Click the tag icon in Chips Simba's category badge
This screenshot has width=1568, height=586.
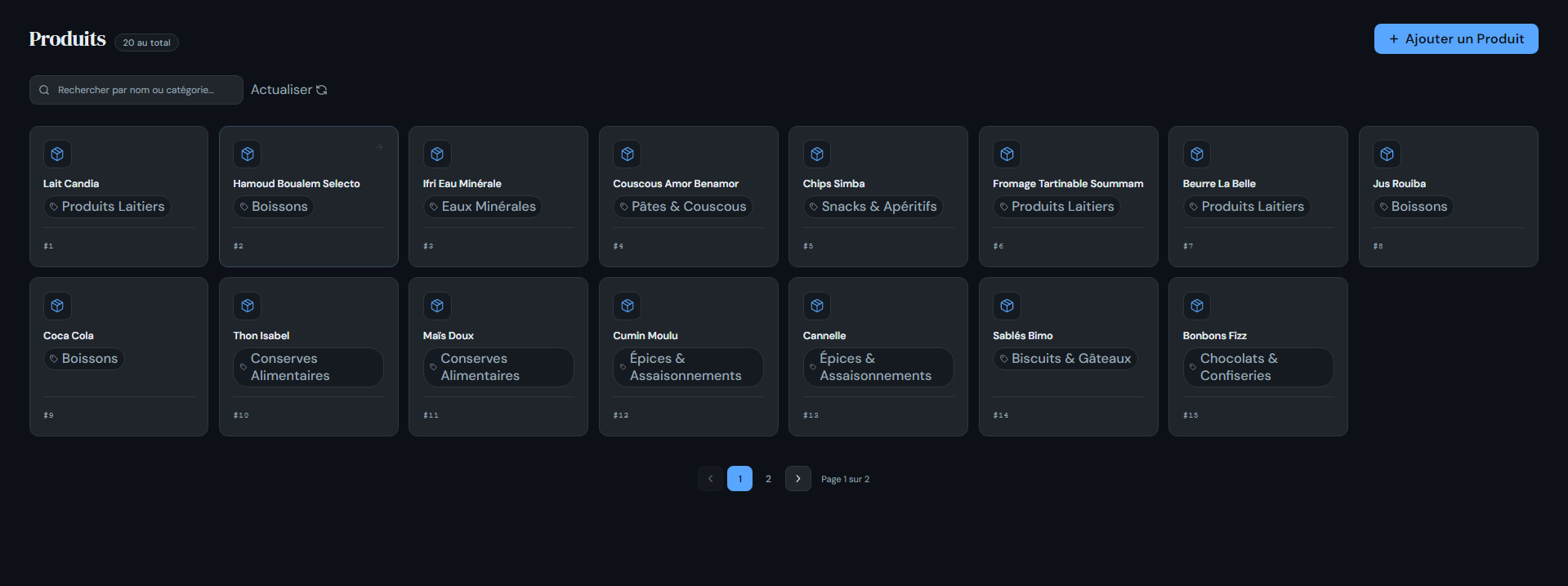point(814,207)
